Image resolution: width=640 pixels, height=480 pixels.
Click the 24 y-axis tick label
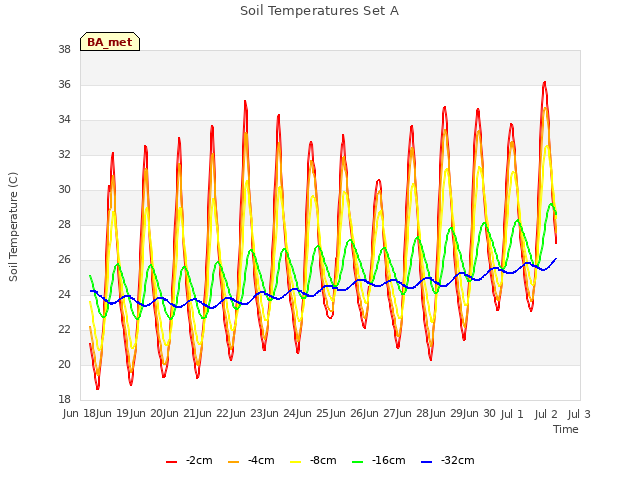pos(64,295)
